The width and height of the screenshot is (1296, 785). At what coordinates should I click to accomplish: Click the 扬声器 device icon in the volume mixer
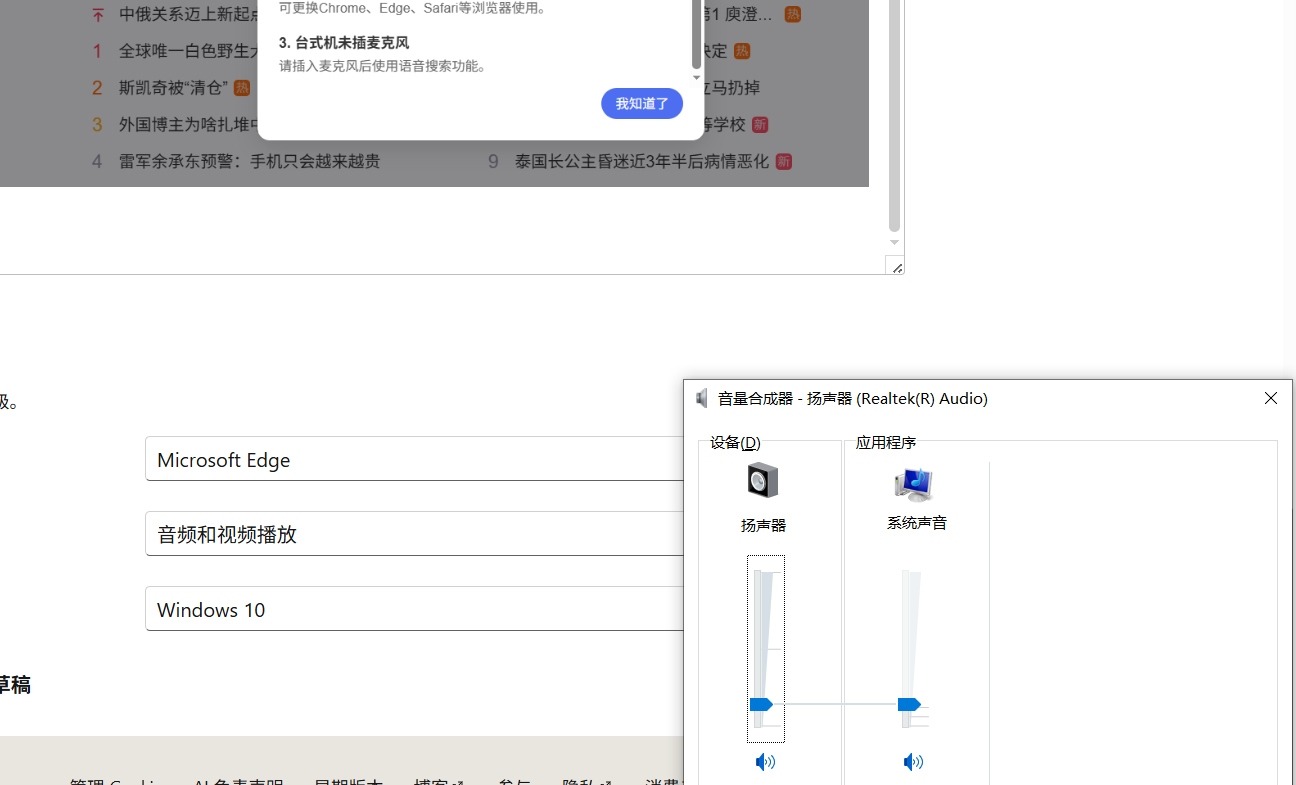point(763,481)
